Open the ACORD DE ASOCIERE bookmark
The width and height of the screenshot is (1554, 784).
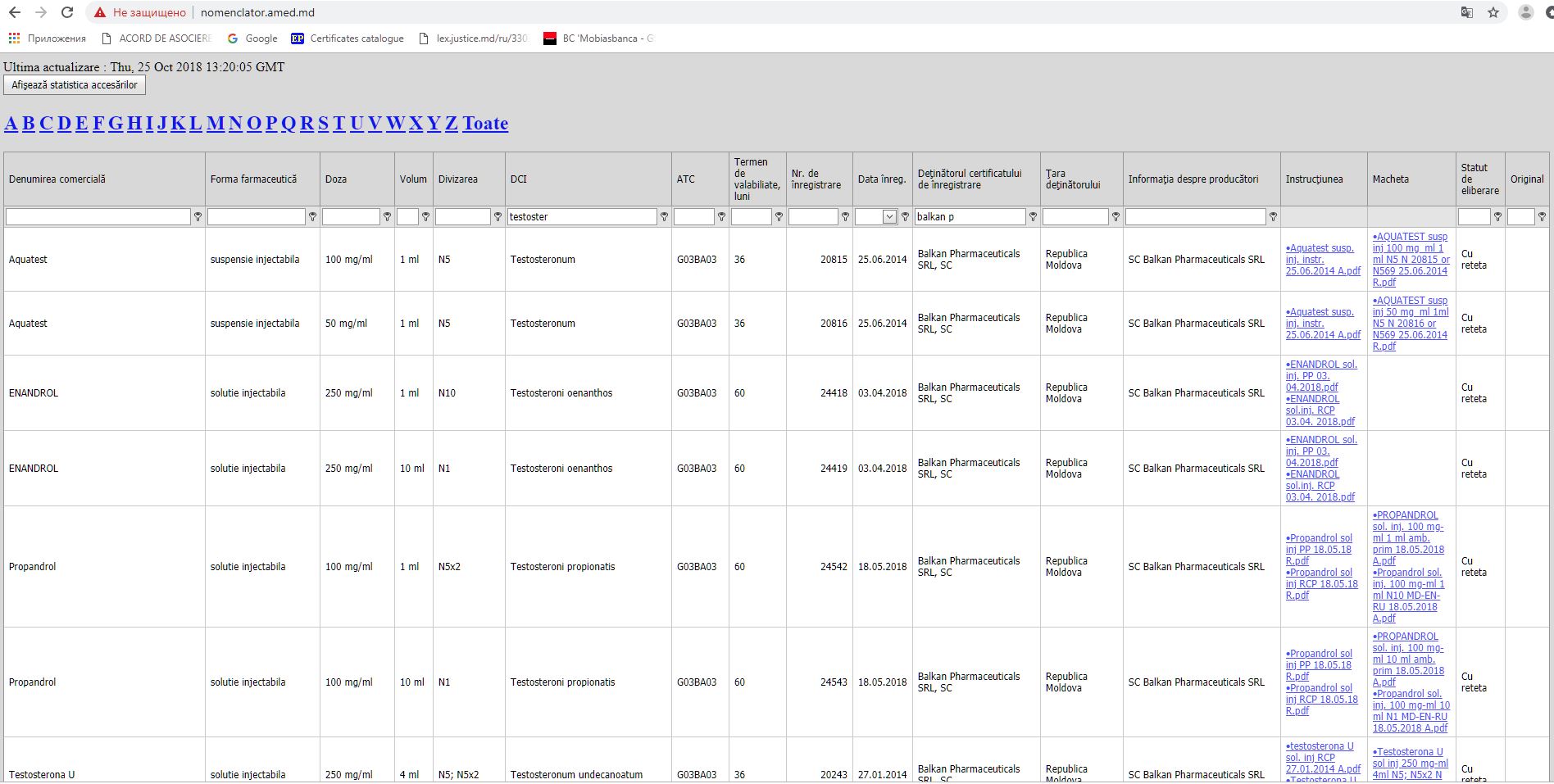(x=157, y=39)
